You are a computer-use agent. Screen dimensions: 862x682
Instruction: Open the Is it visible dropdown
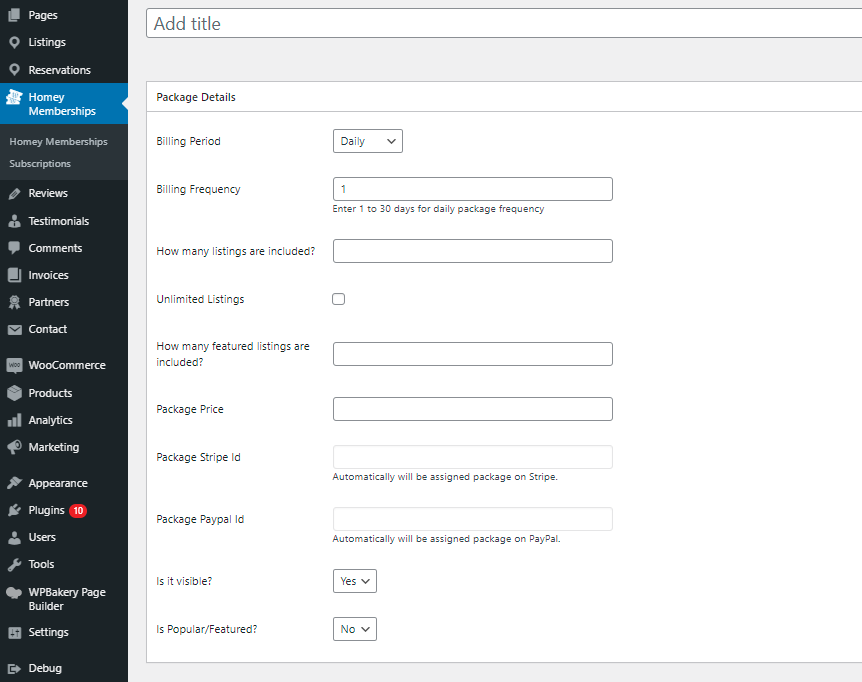coord(355,581)
